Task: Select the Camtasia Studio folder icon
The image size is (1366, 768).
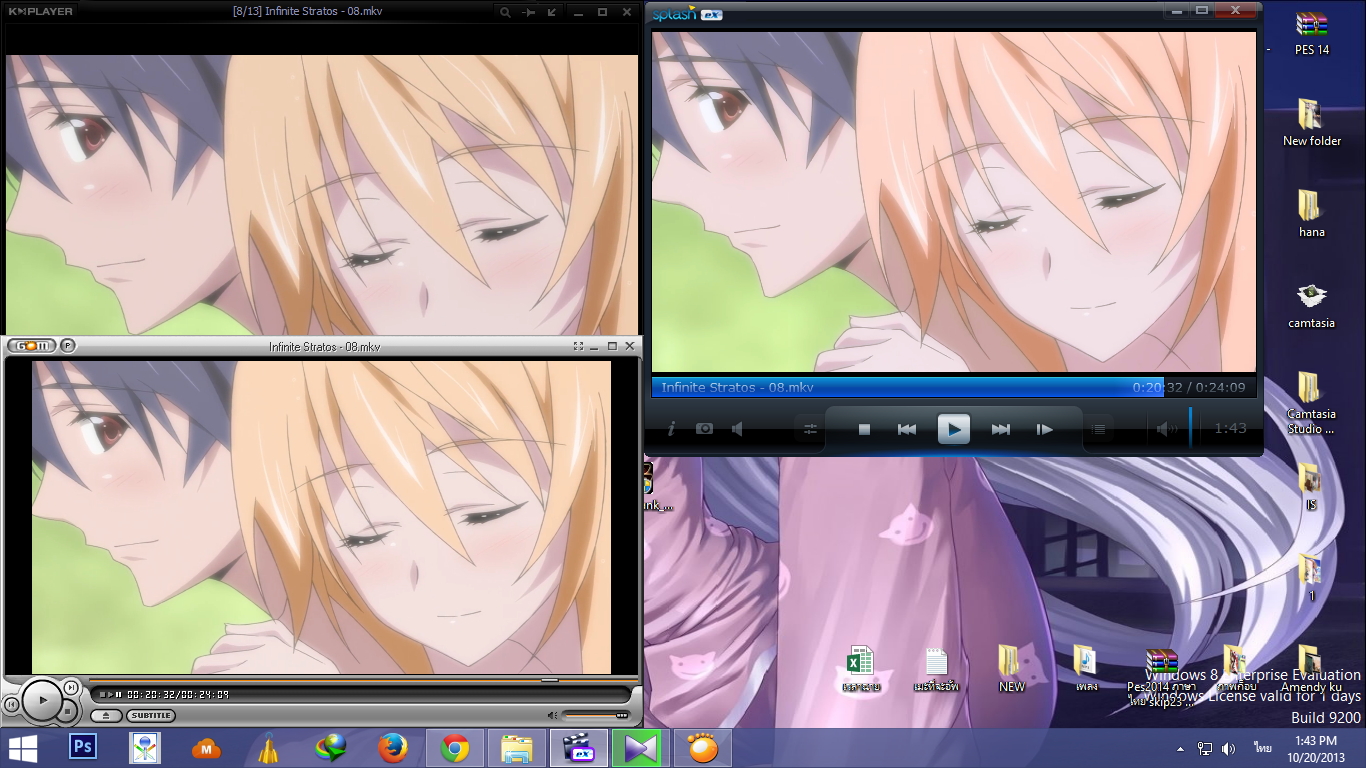Action: (x=1311, y=403)
